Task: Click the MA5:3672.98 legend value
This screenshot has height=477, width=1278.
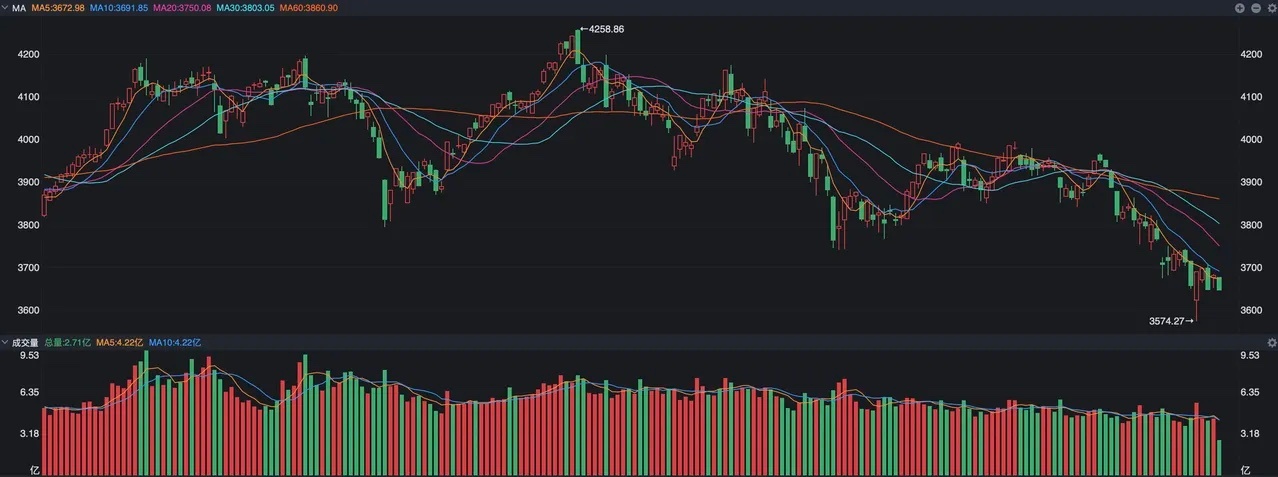Action: pos(60,8)
